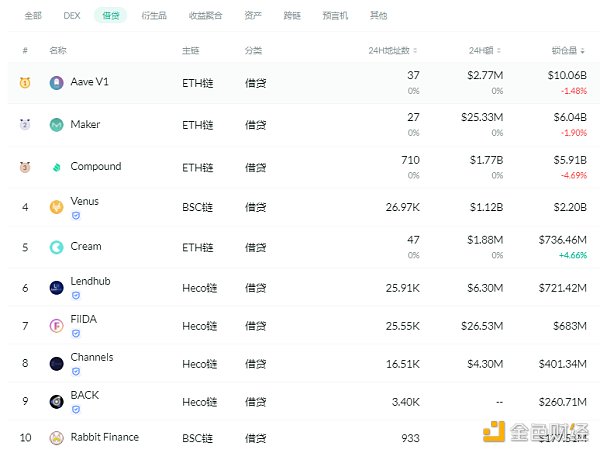This screenshot has width=600, height=453.
Task: Click the Venus project logo
Action: pos(57,207)
